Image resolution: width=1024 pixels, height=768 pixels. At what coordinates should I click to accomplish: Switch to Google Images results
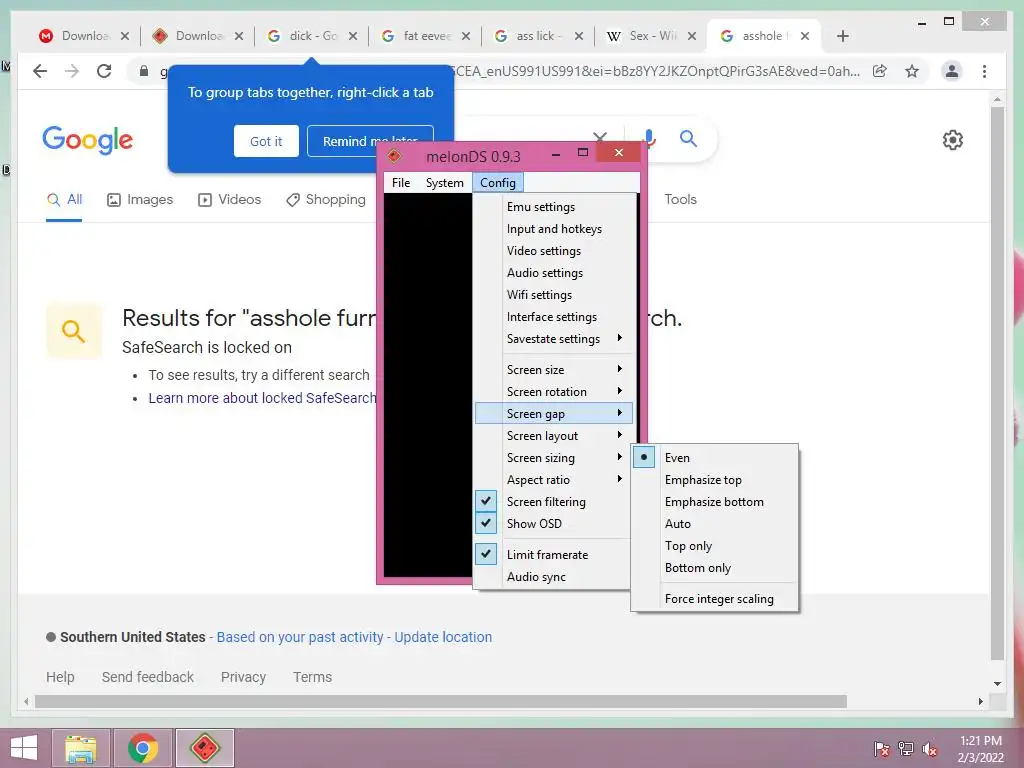140,199
